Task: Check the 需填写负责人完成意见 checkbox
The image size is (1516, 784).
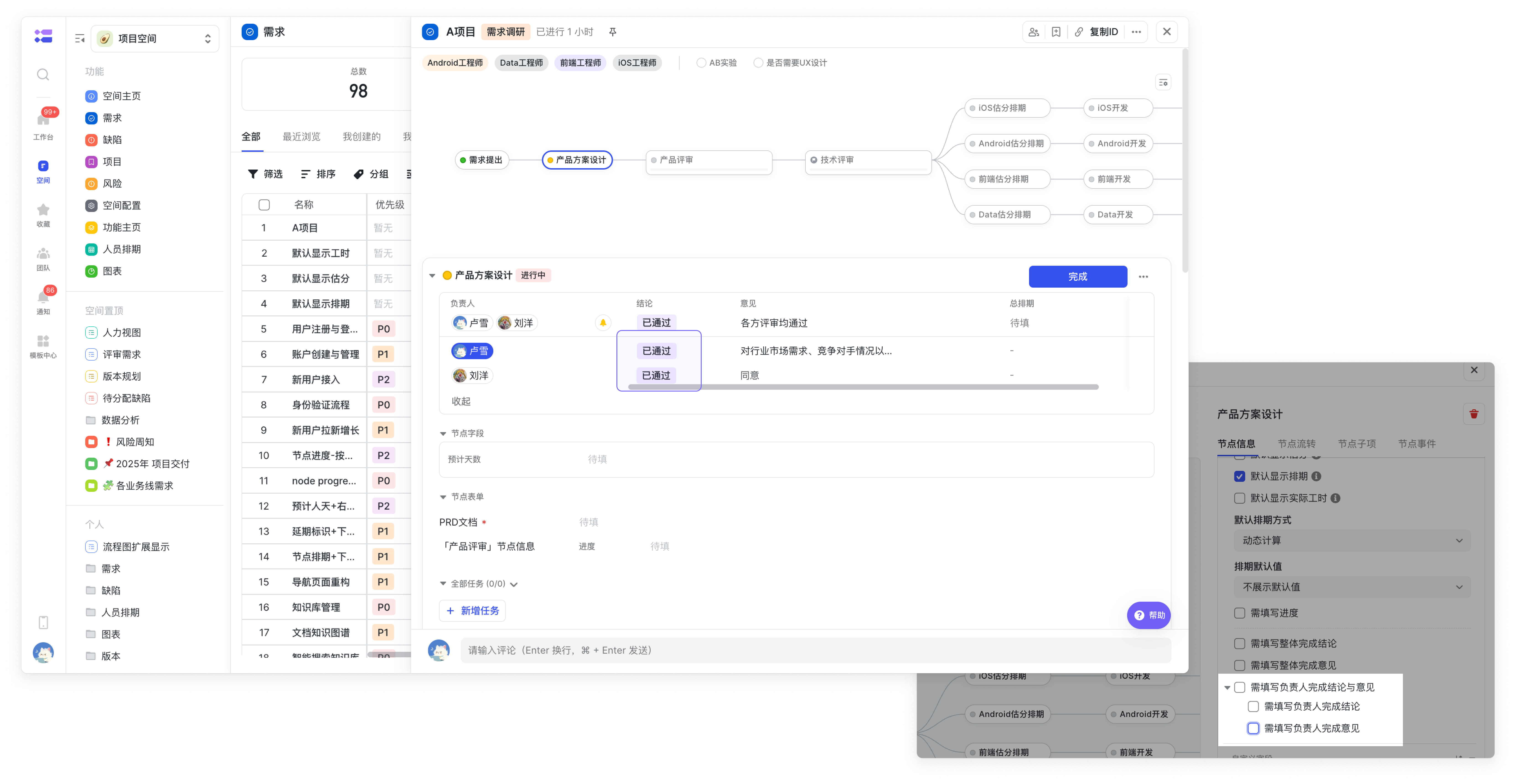Action: pos(1254,728)
